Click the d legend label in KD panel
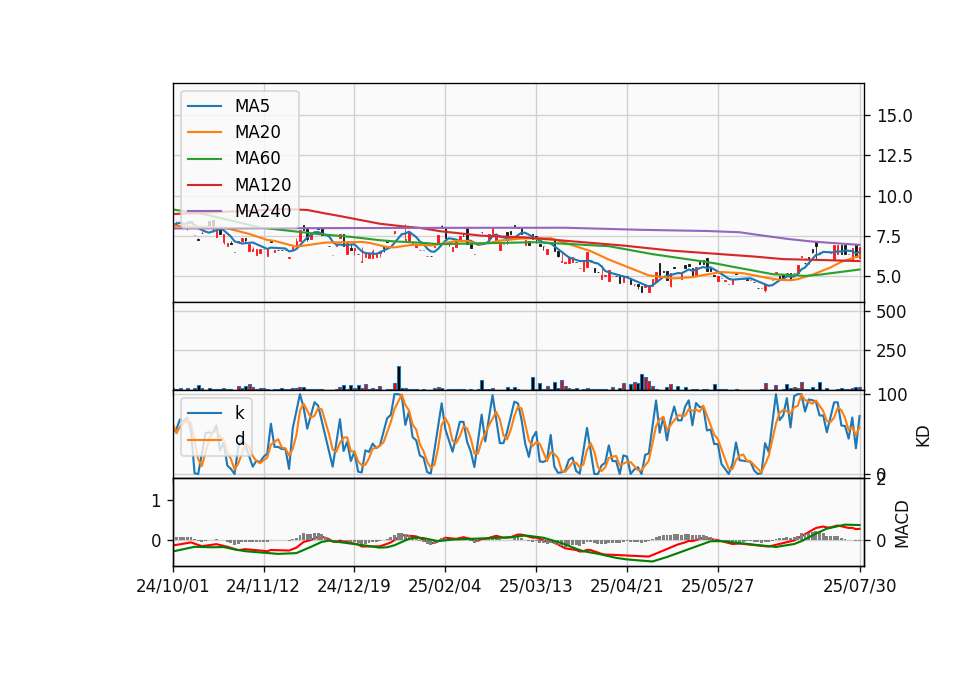 point(240,439)
